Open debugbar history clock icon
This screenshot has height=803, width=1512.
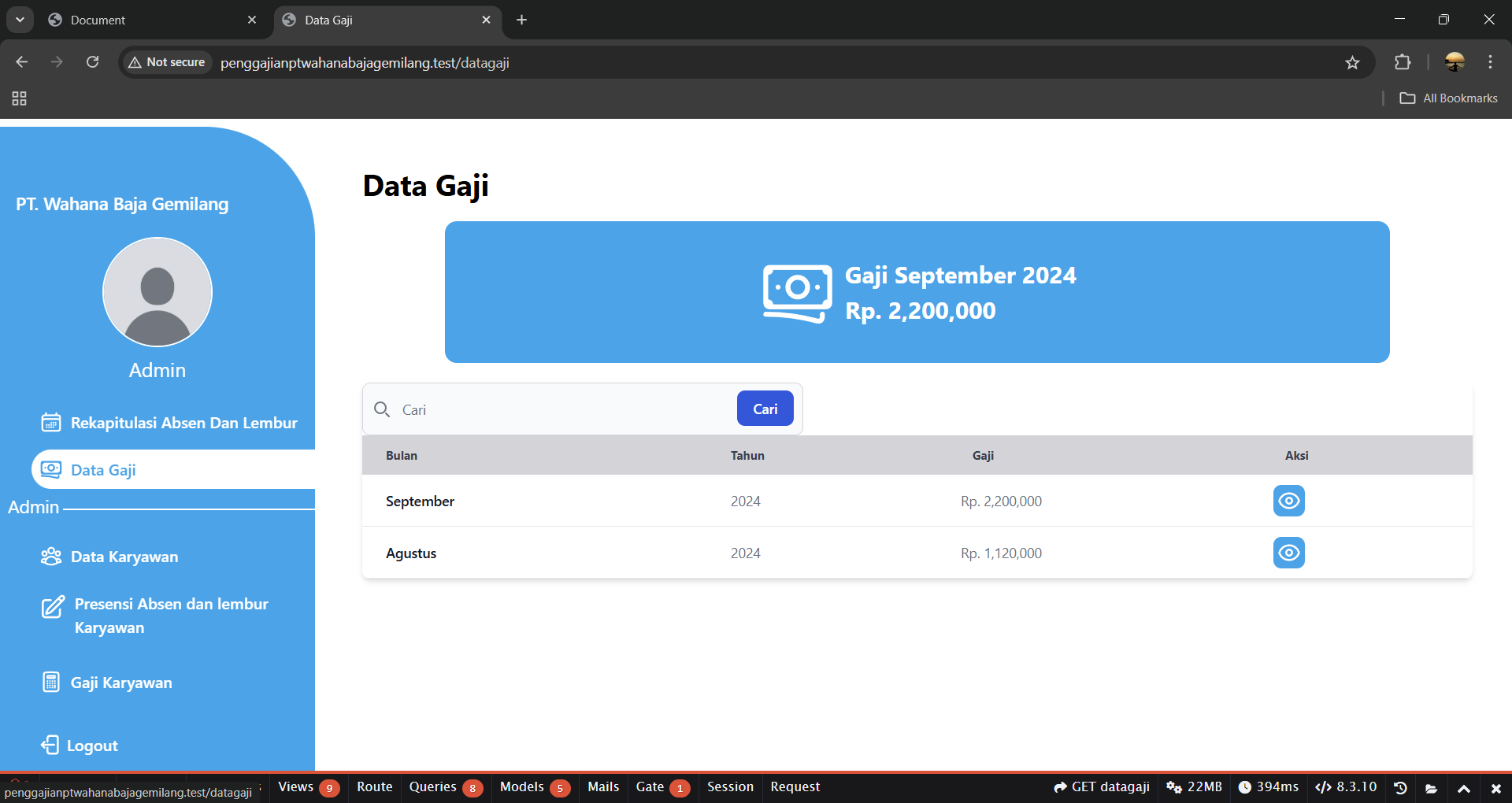point(1400,787)
